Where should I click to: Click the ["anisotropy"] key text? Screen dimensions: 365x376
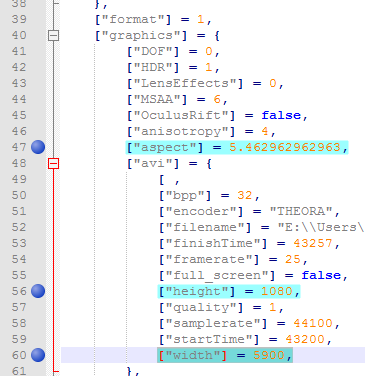point(181,131)
